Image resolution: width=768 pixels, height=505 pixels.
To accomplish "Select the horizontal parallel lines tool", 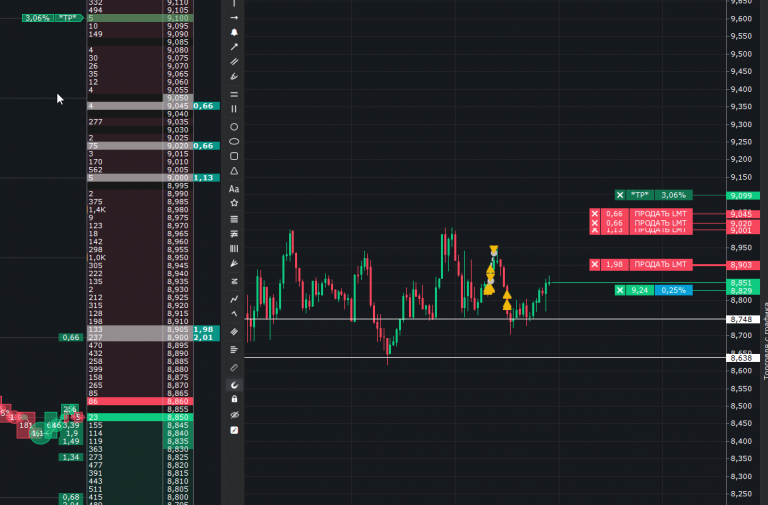I will click(x=234, y=94).
